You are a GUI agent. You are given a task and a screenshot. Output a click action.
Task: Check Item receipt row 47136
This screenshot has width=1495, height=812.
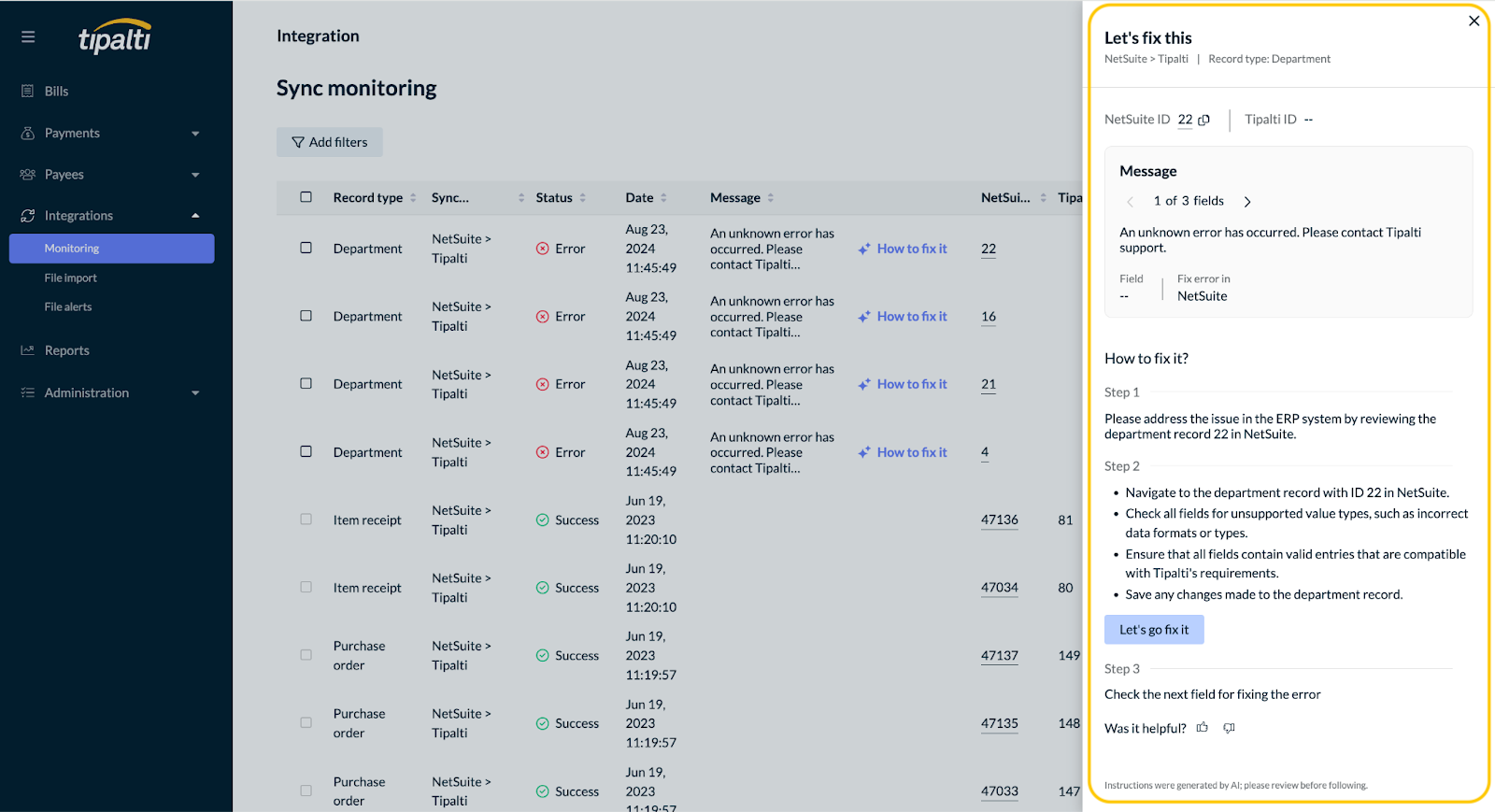coord(306,519)
